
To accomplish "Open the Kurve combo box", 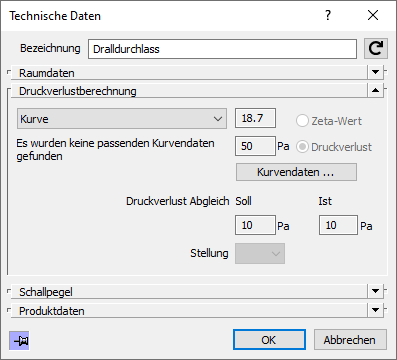I will [122, 119].
